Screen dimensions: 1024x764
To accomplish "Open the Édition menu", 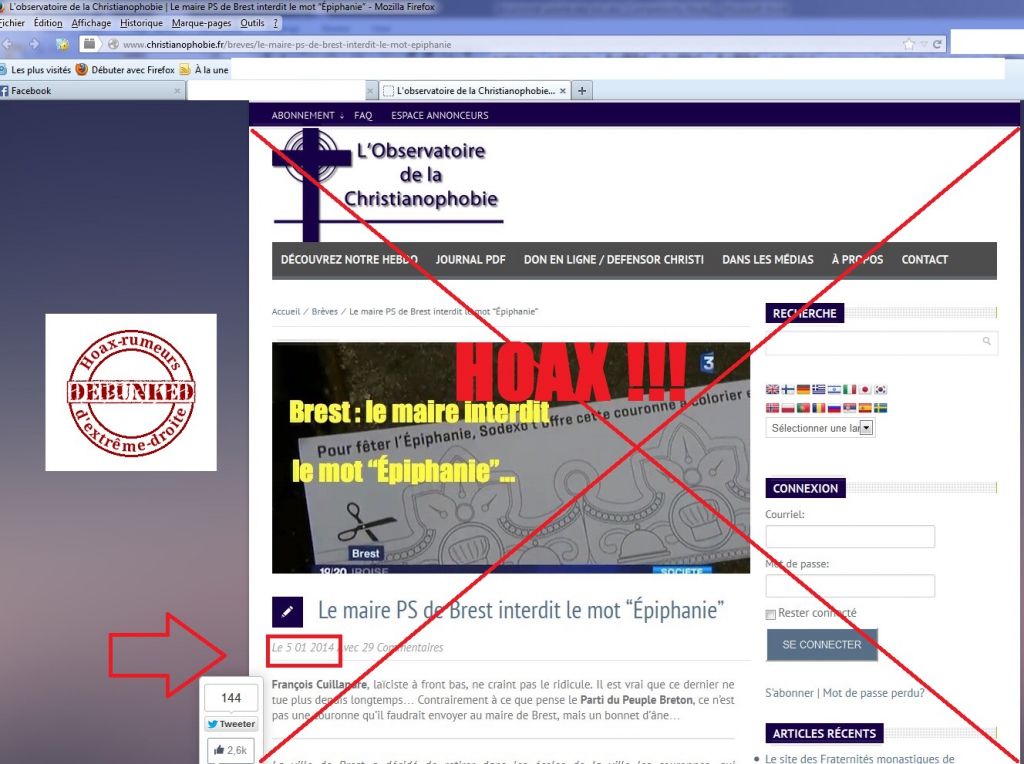I will [x=48, y=23].
